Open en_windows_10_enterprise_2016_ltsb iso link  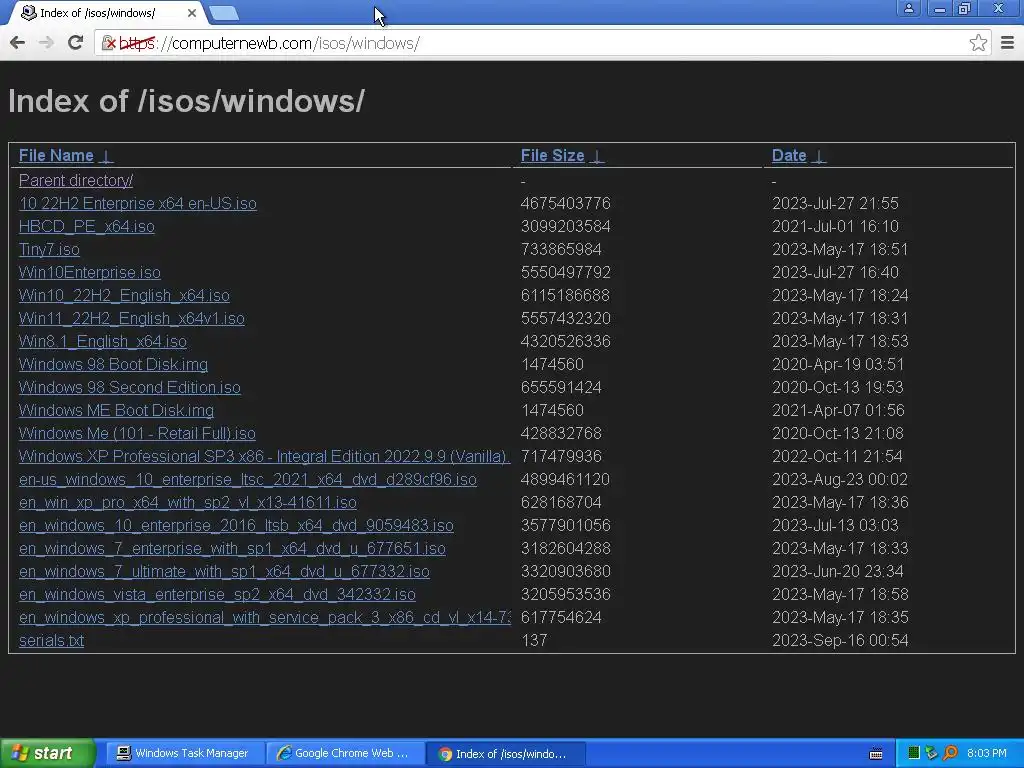236,525
